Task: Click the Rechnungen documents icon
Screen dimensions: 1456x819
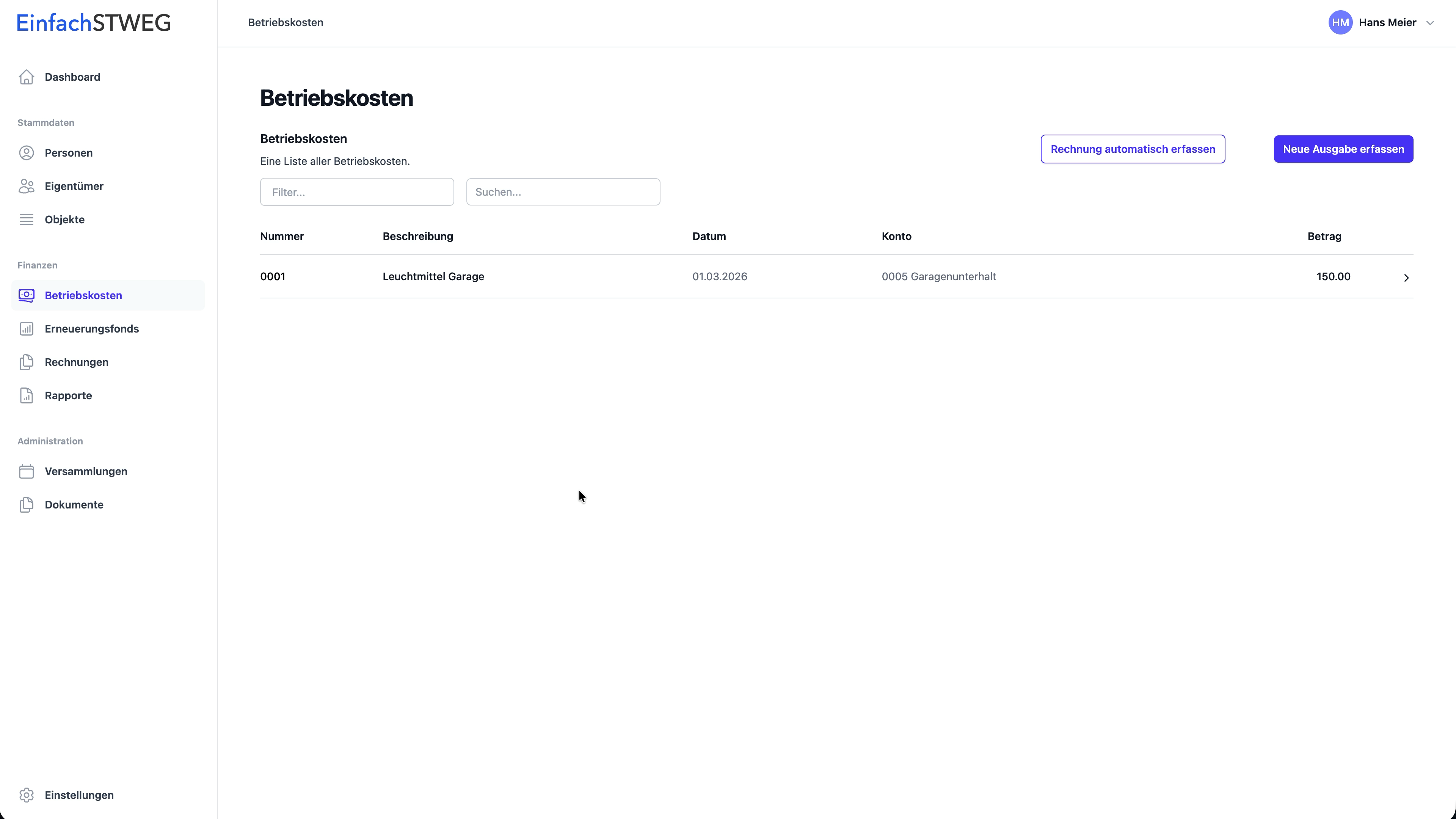Action: (x=27, y=362)
